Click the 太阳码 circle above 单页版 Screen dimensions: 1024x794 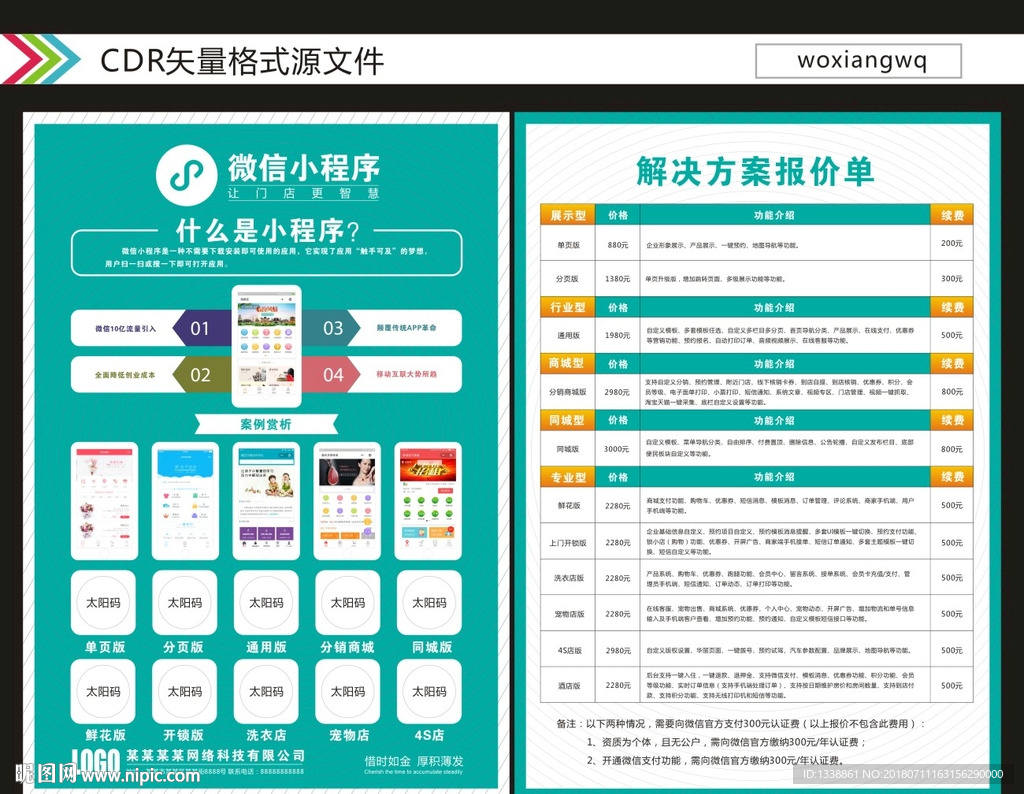click(103, 603)
